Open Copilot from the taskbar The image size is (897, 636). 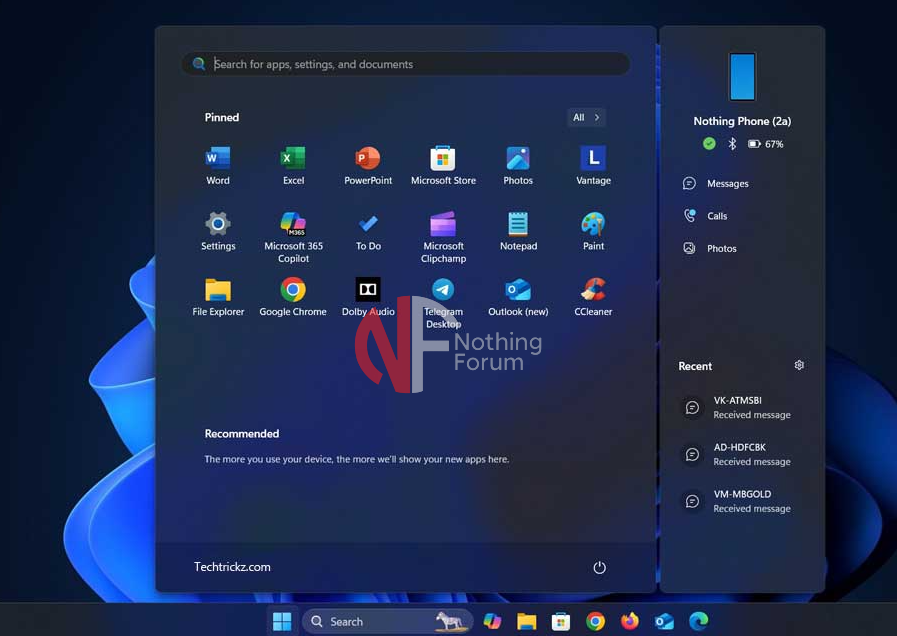pos(492,621)
